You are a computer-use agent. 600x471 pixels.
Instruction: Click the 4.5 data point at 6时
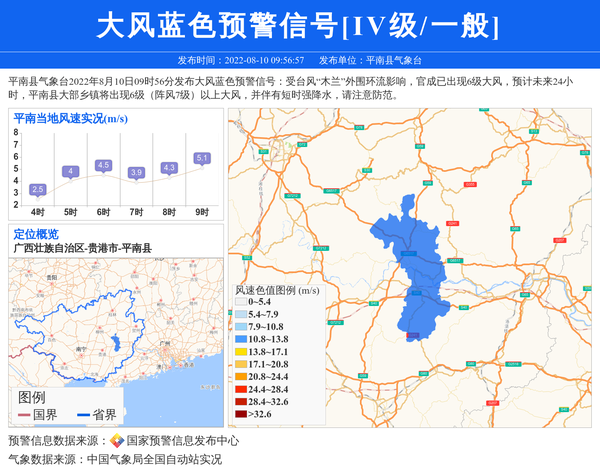(x=104, y=165)
